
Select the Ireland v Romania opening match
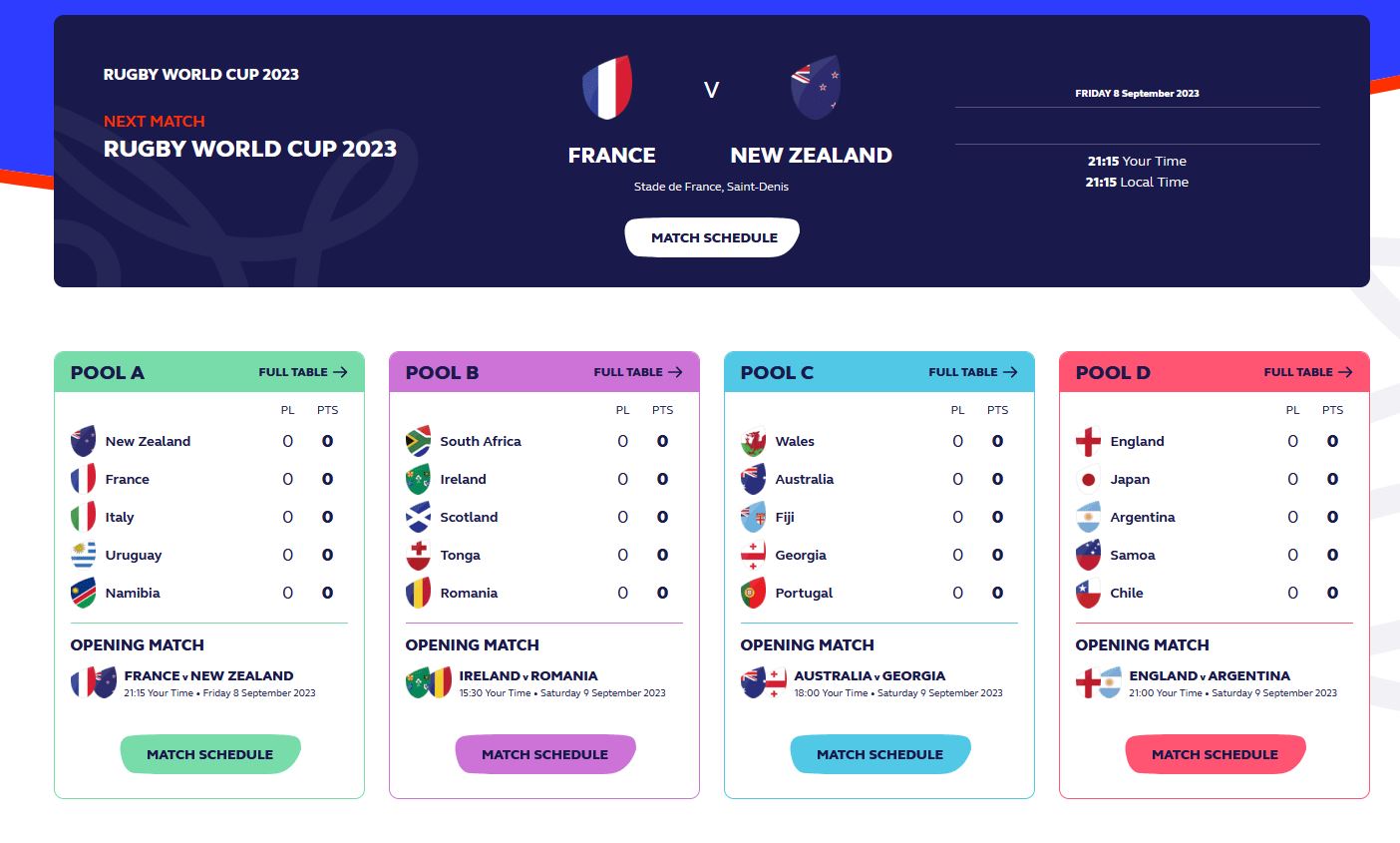tap(528, 676)
